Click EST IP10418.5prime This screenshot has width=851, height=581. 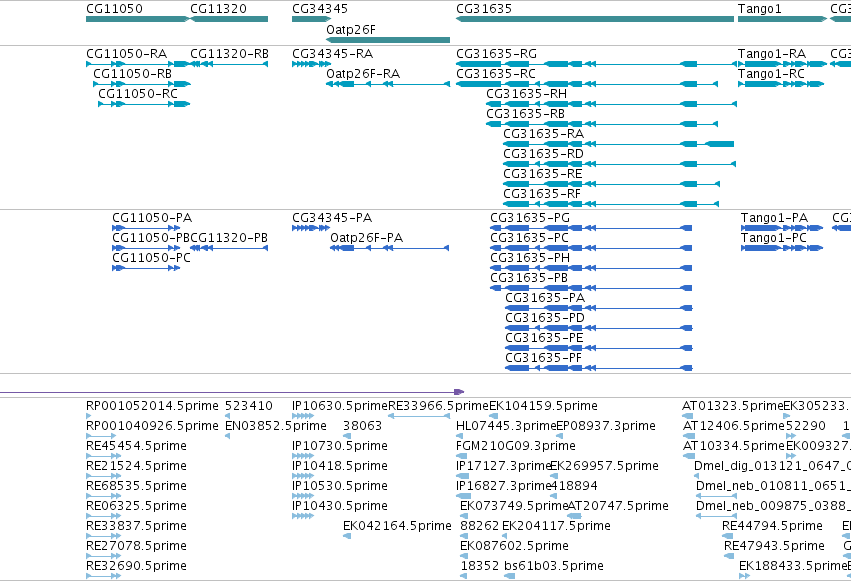340,466
